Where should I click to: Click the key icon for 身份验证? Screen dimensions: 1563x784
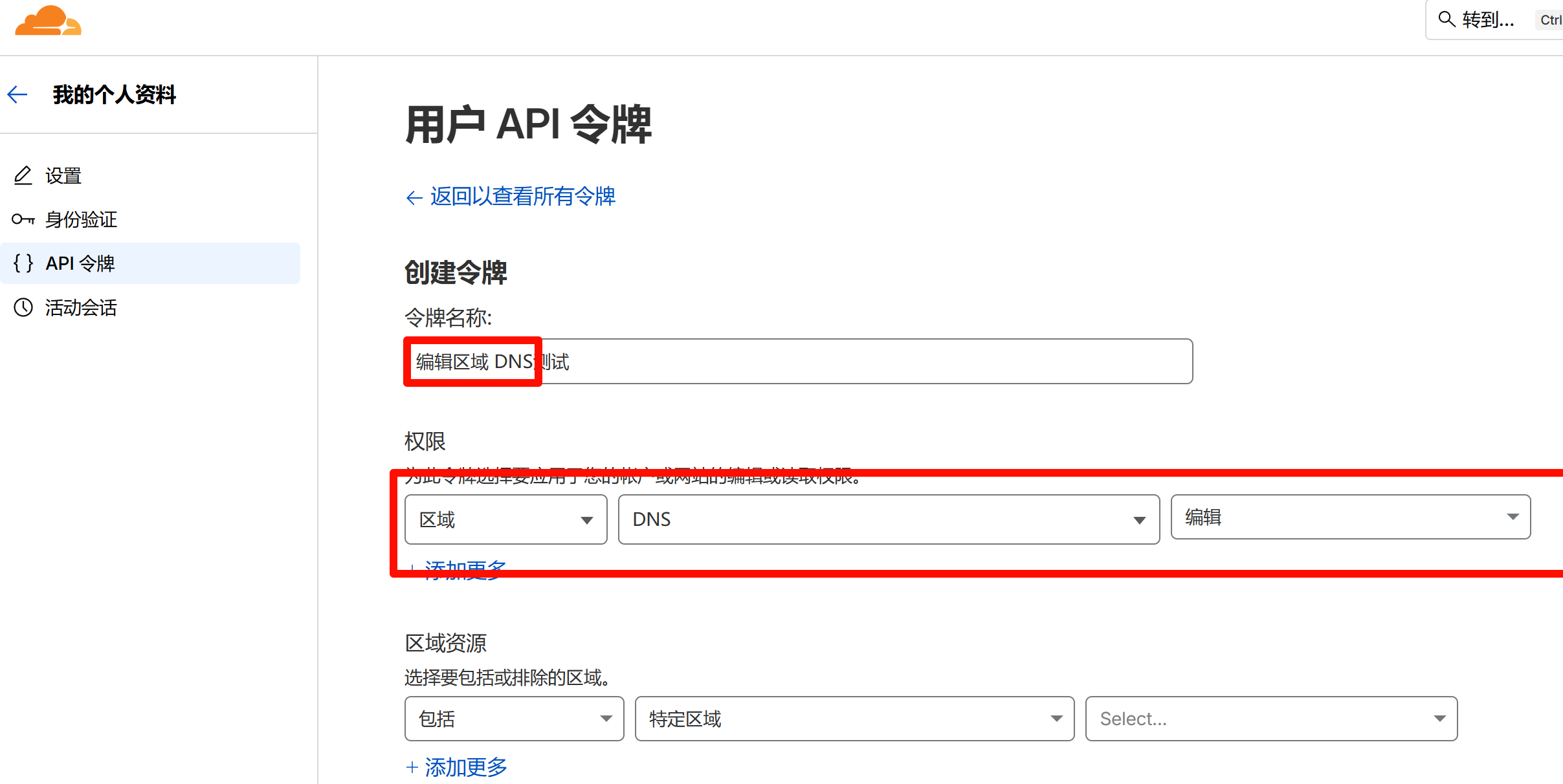[23, 219]
